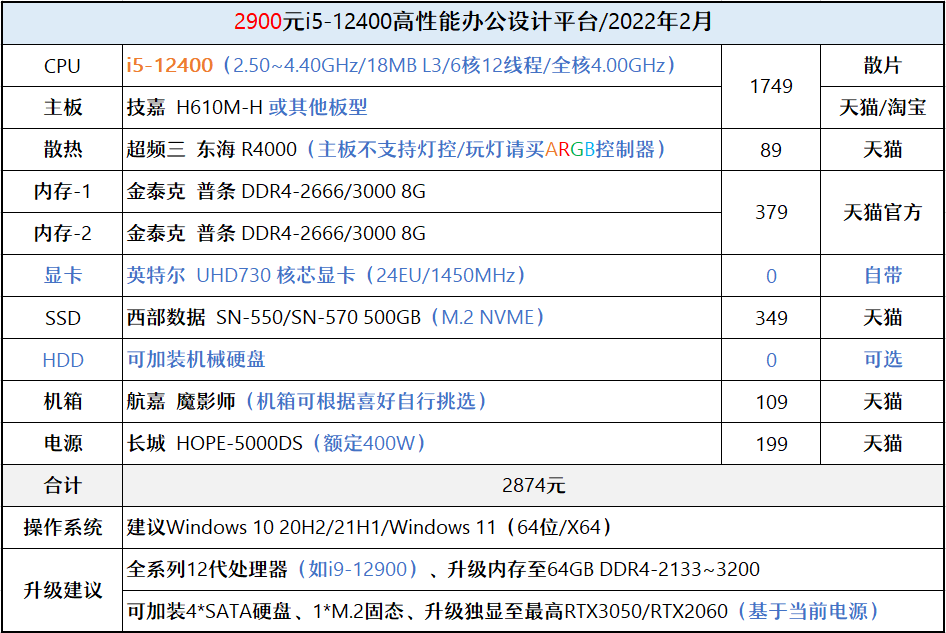
Task: Click the orange 'i5-12400' CPU model text
Action: pyautogui.click(x=170, y=65)
